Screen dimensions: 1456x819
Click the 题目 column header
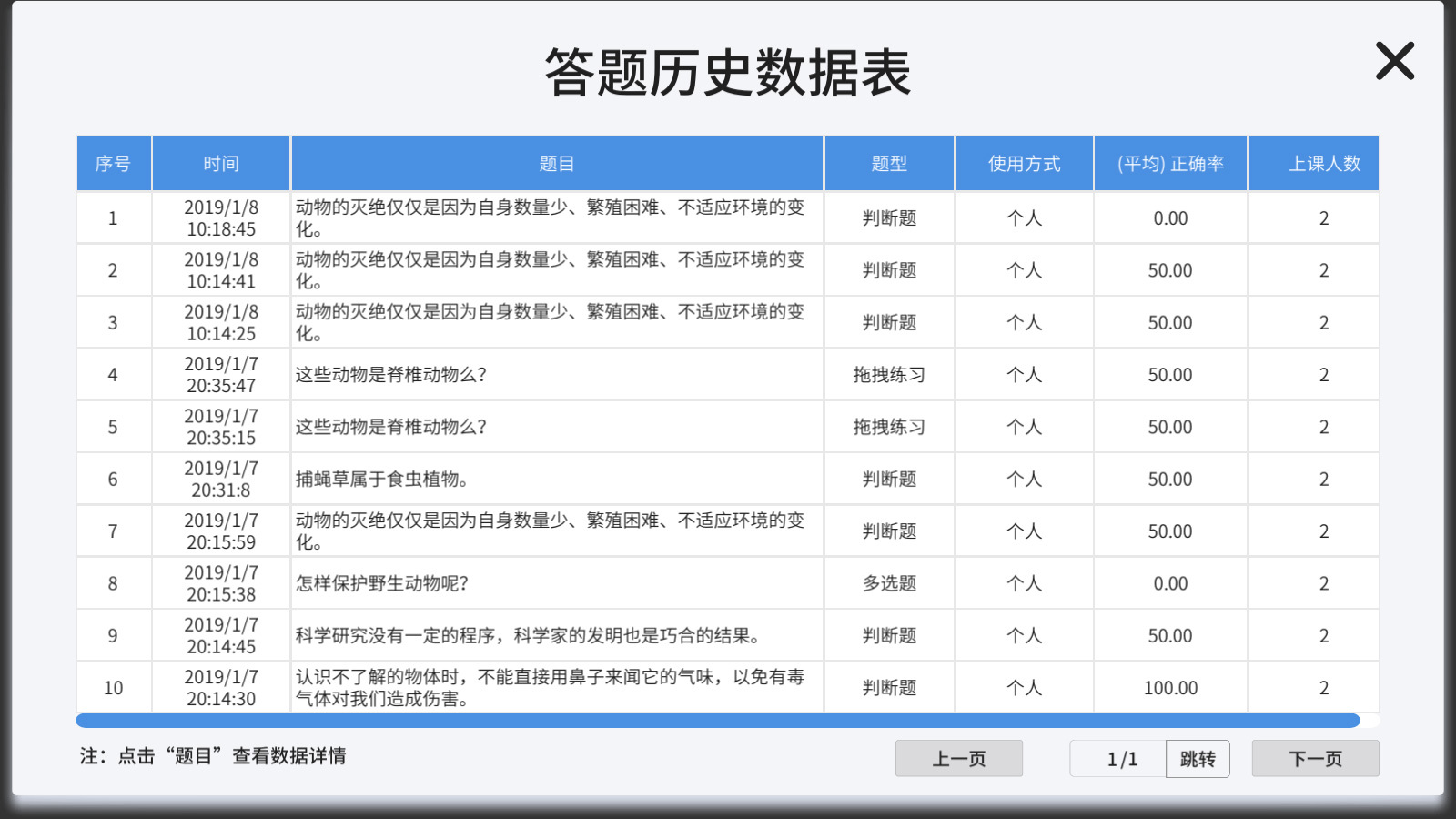pos(556,164)
